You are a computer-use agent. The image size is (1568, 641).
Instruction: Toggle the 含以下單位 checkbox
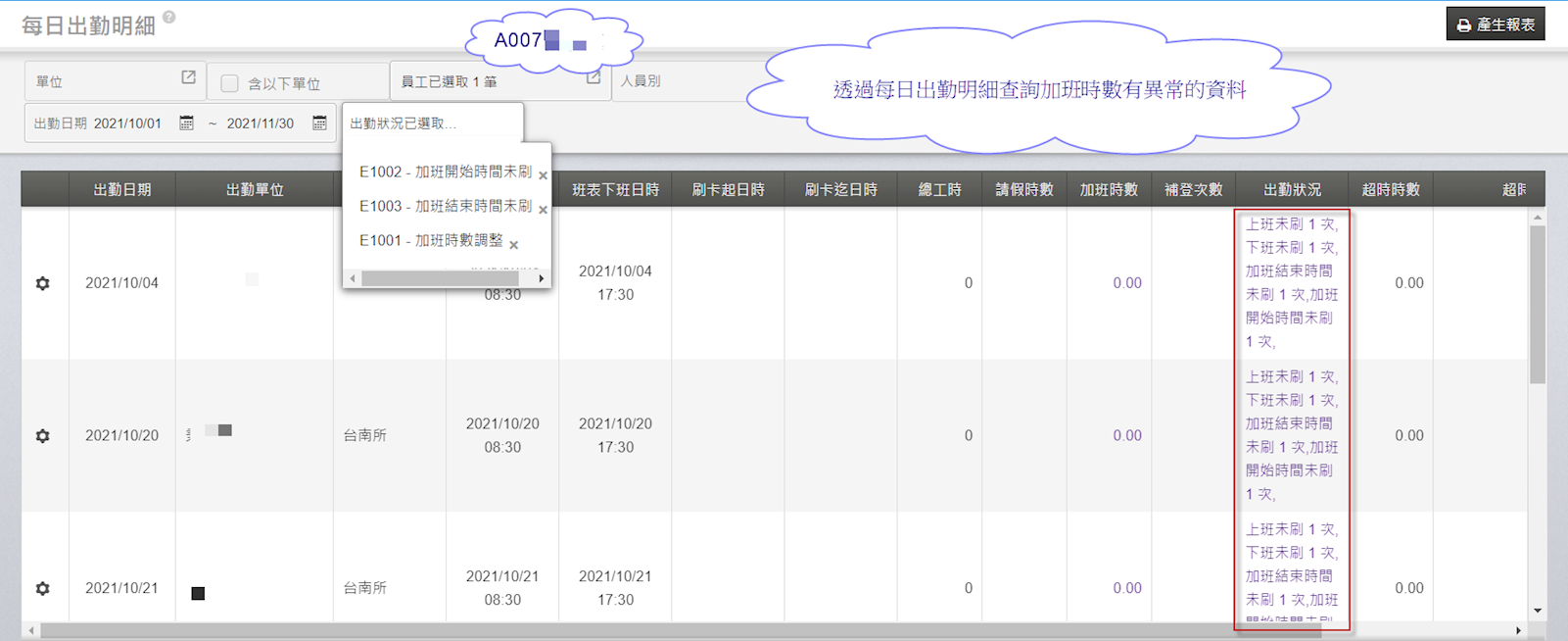[x=229, y=83]
